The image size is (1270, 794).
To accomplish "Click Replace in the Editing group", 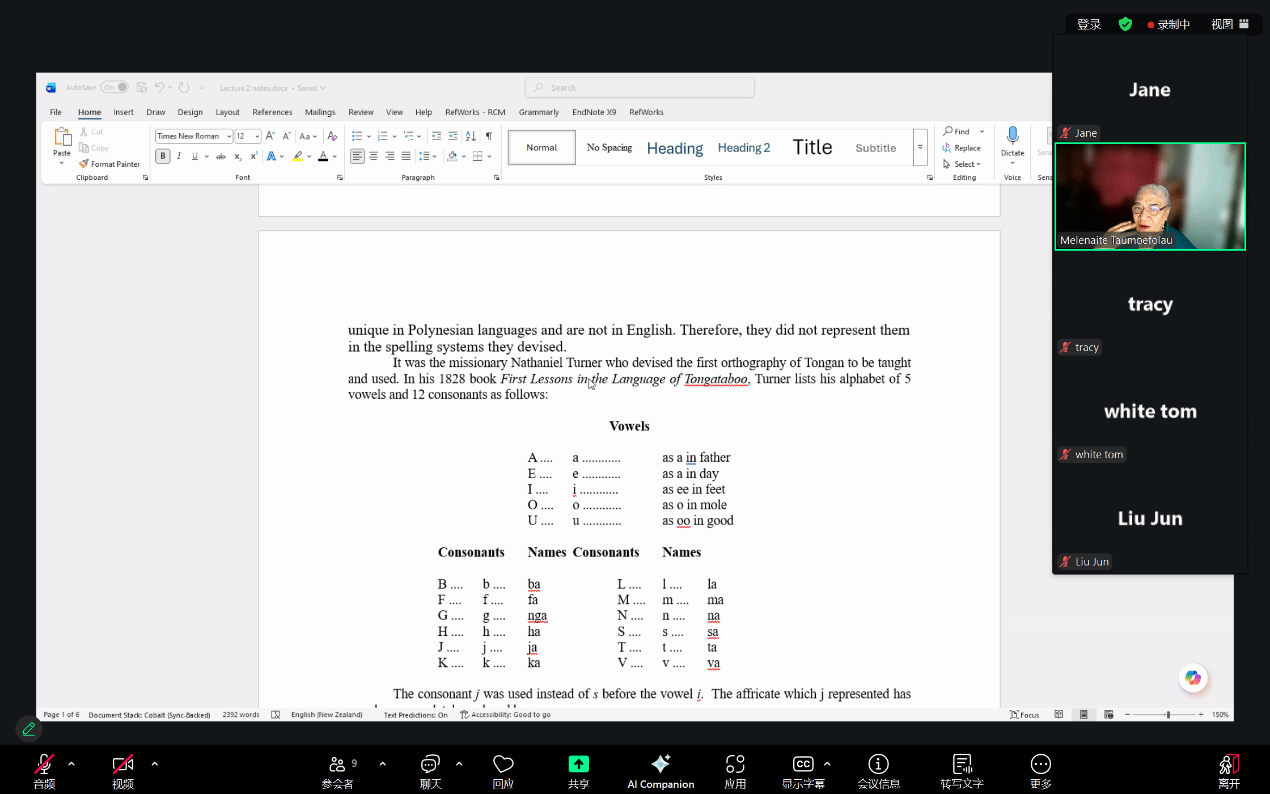I will [961, 148].
